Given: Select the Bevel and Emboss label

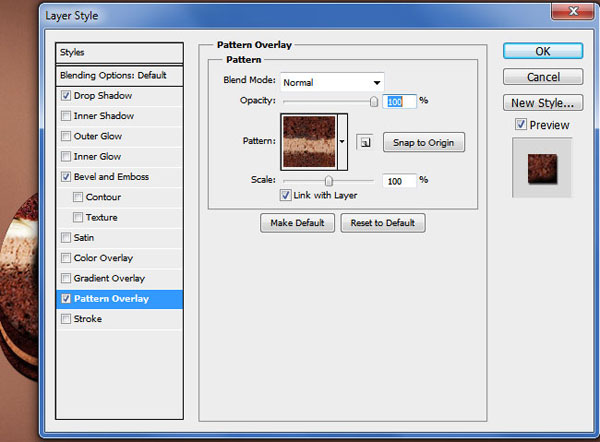Looking at the screenshot, I should [111, 177].
